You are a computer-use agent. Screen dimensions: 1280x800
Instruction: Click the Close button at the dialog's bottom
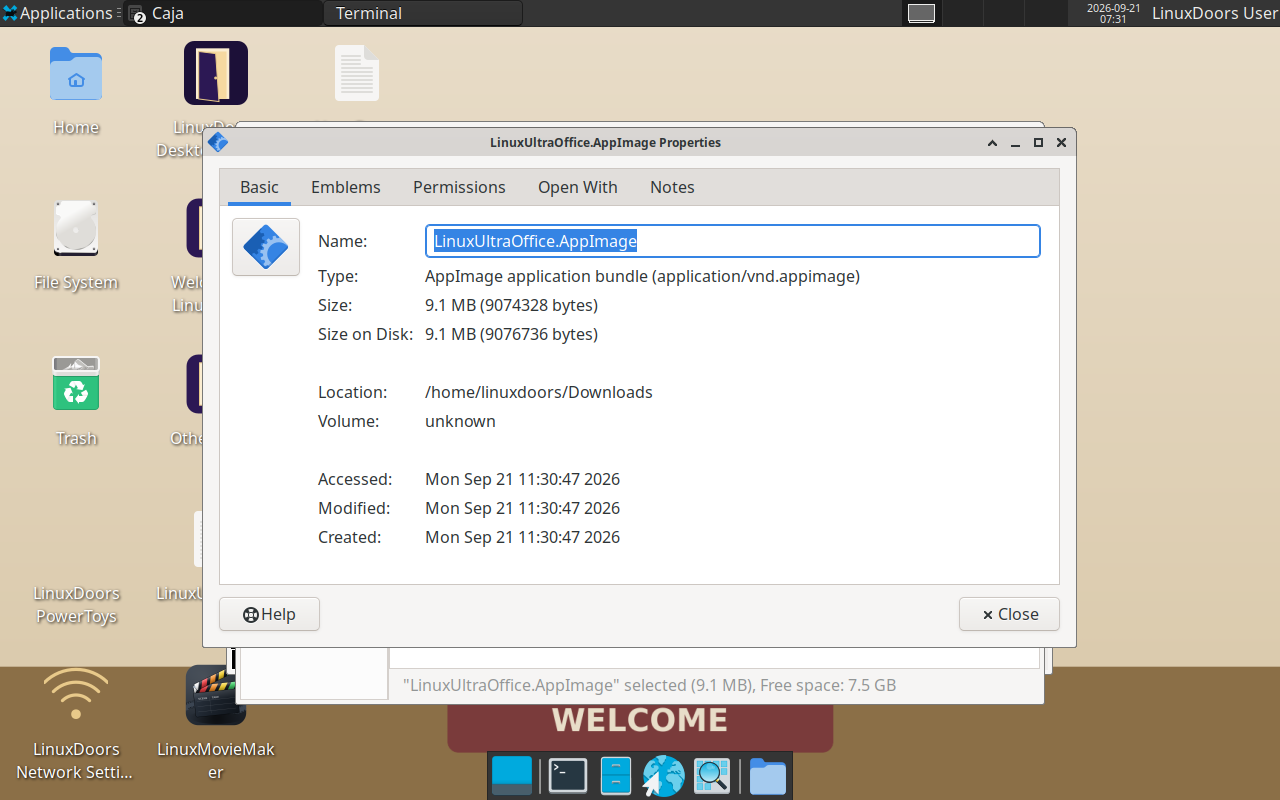(1009, 614)
